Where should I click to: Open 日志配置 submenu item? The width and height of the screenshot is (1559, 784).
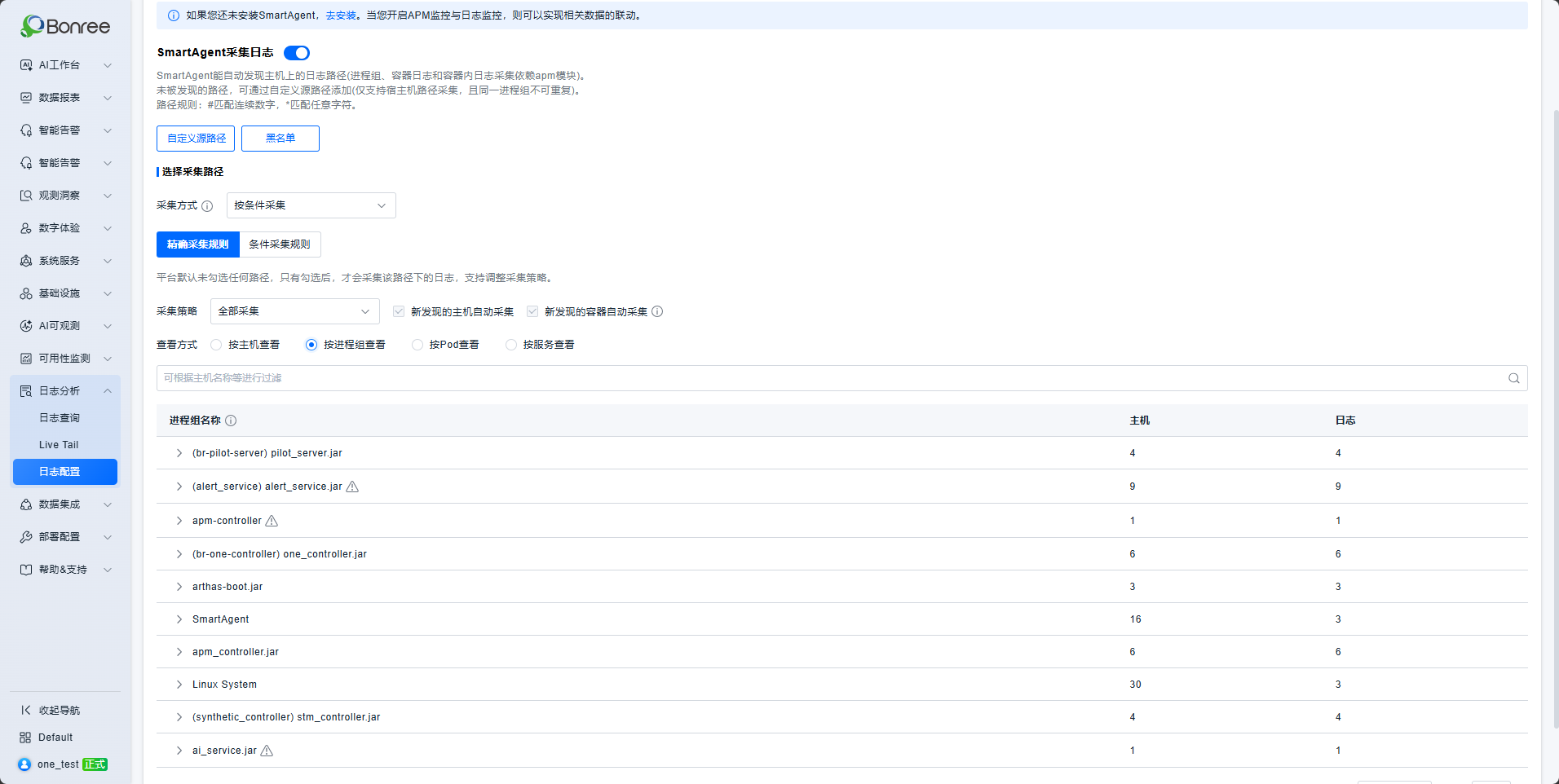point(65,472)
